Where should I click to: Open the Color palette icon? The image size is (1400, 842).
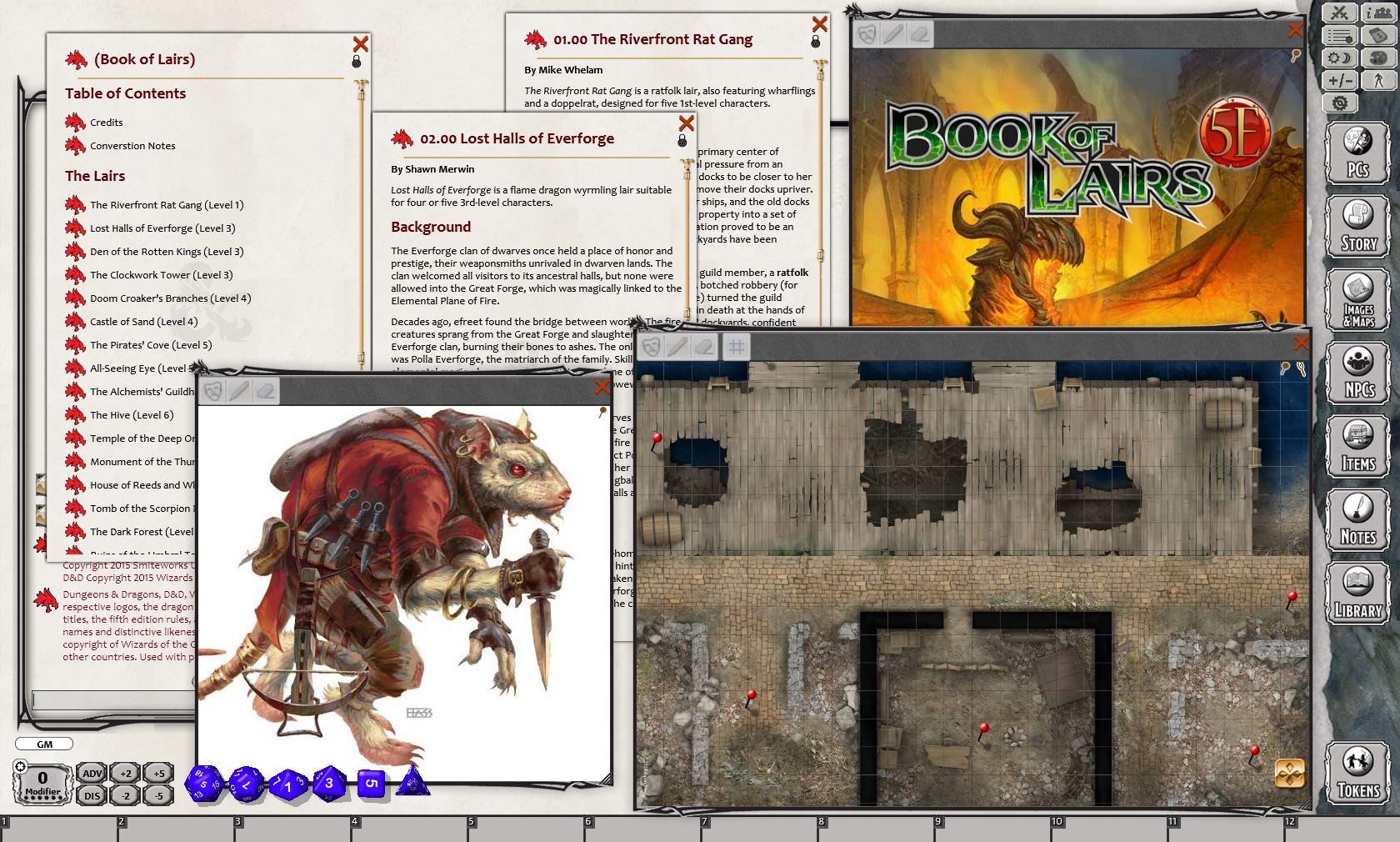(x=1379, y=58)
